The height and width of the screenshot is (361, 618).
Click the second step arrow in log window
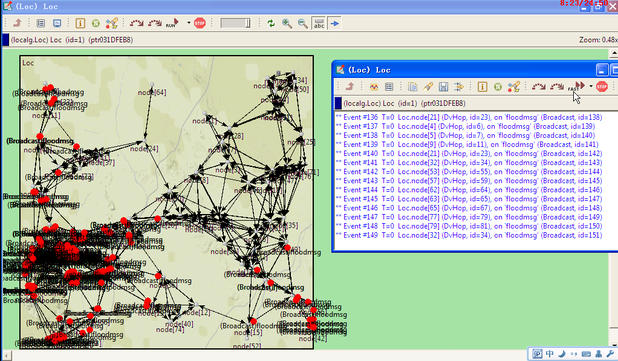click(x=557, y=86)
